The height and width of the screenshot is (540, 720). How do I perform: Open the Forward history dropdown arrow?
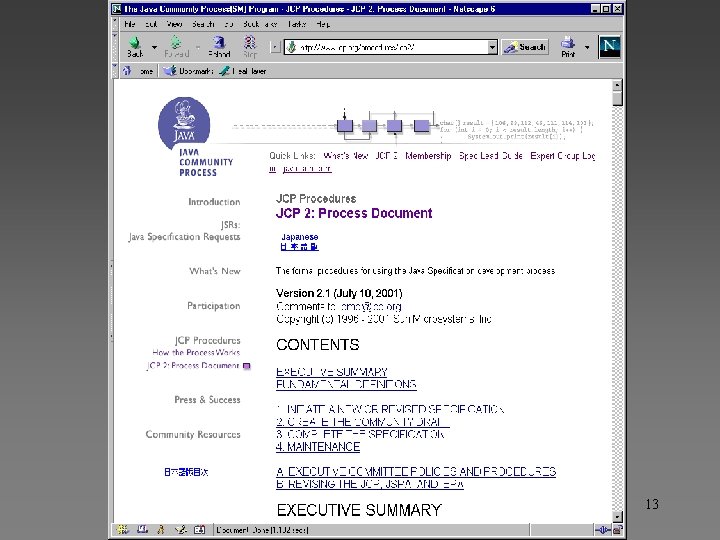198,47
